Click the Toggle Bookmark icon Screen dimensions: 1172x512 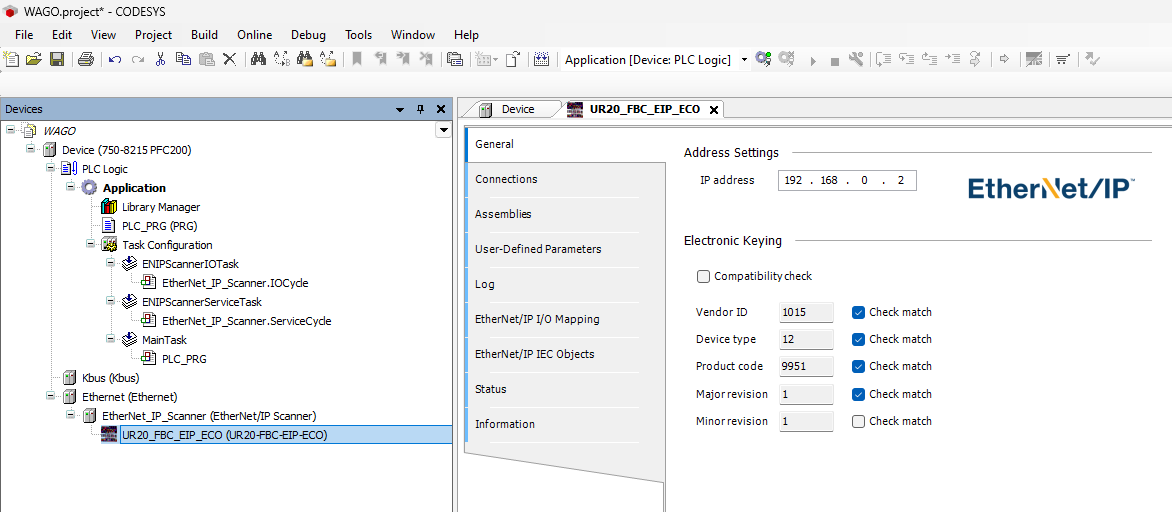click(x=357, y=59)
